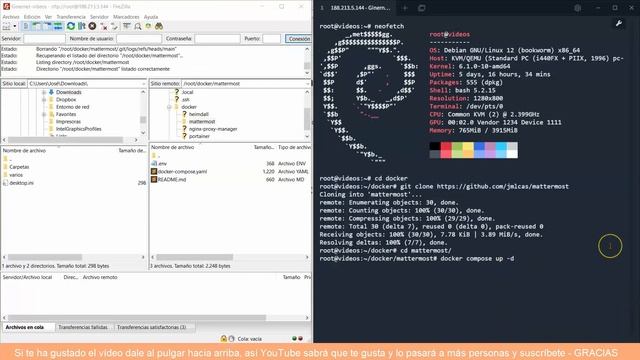Select the .local remote folder
Image resolution: width=640 pixels, height=360 pixels.
[x=187, y=92]
